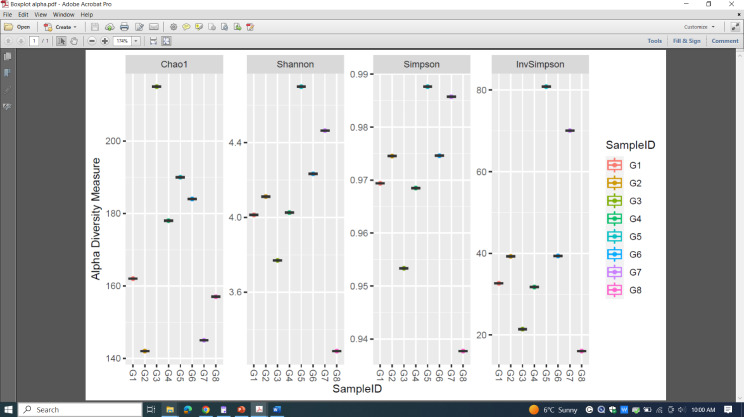
Task: Open the Fill & Sign pane
Action: coord(686,41)
